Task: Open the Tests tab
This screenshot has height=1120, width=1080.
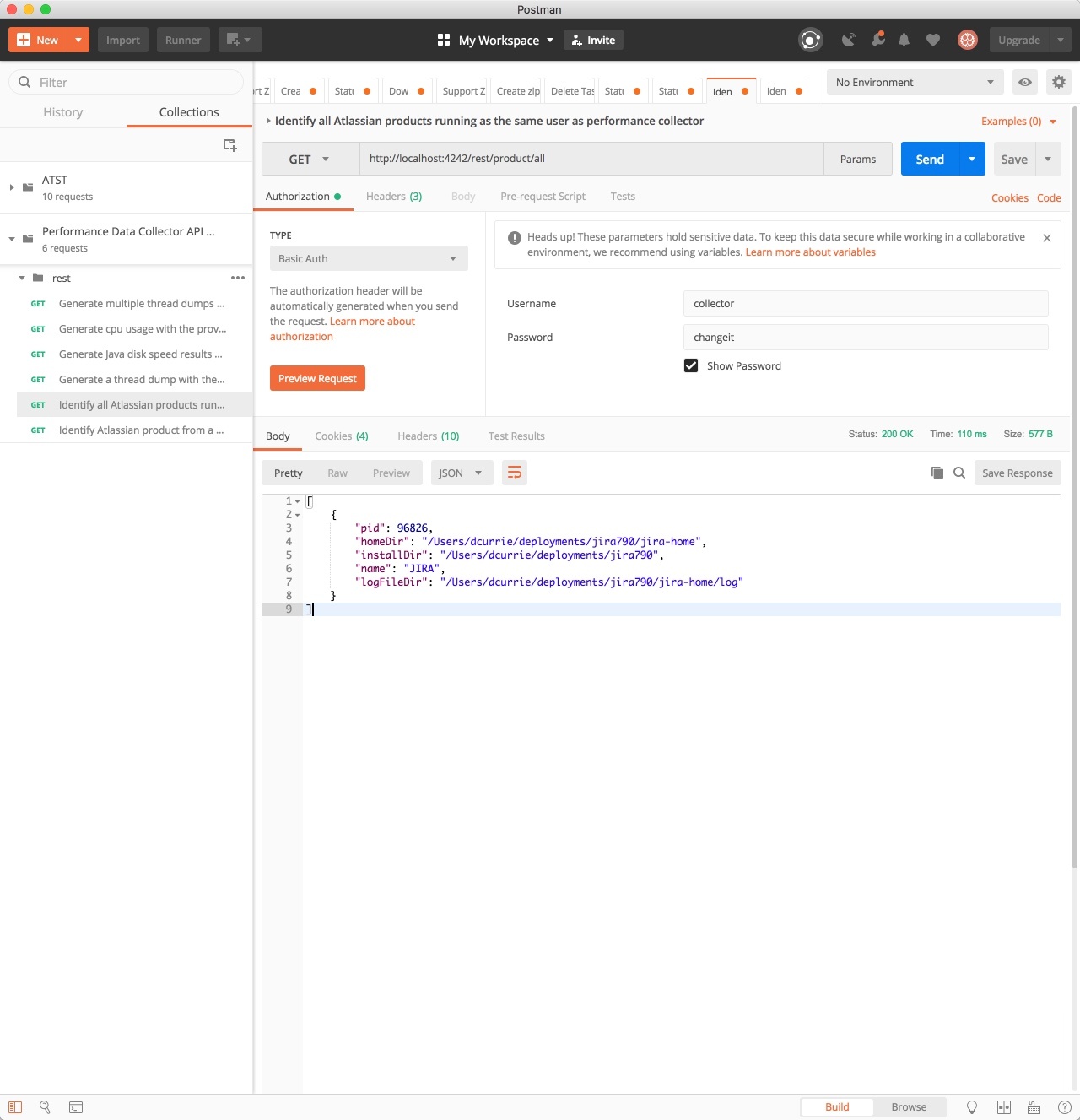Action: pos(623,196)
